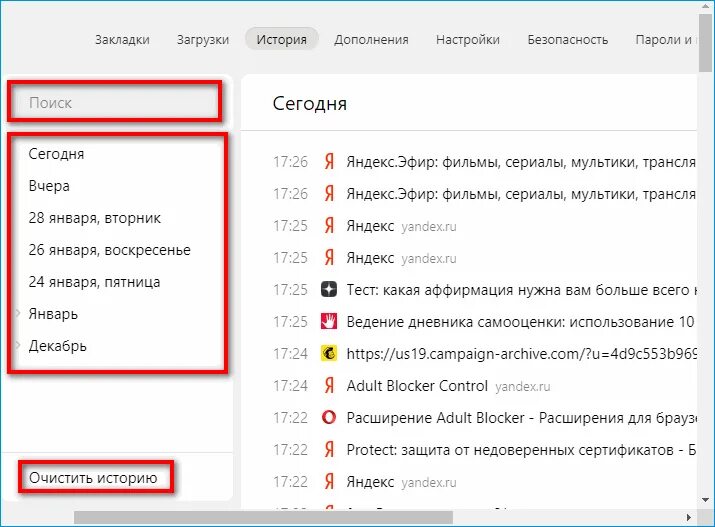Click Yandex icon of first 17:25 Яндекс entry
Viewport: 715px width, 527px height.
pos(329,226)
